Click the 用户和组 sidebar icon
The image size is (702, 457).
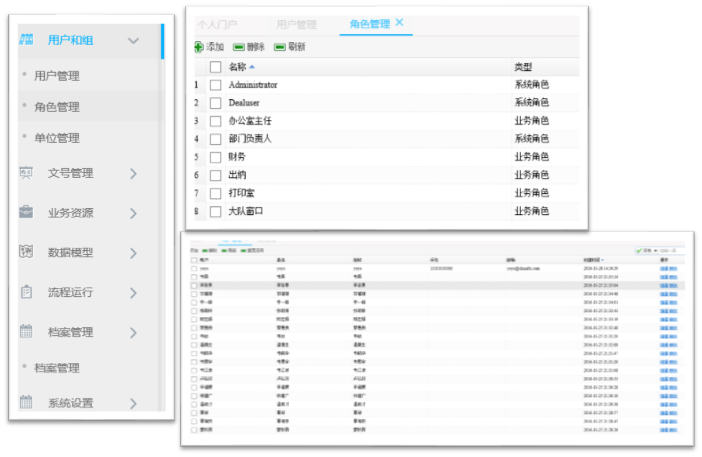click(26, 40)
